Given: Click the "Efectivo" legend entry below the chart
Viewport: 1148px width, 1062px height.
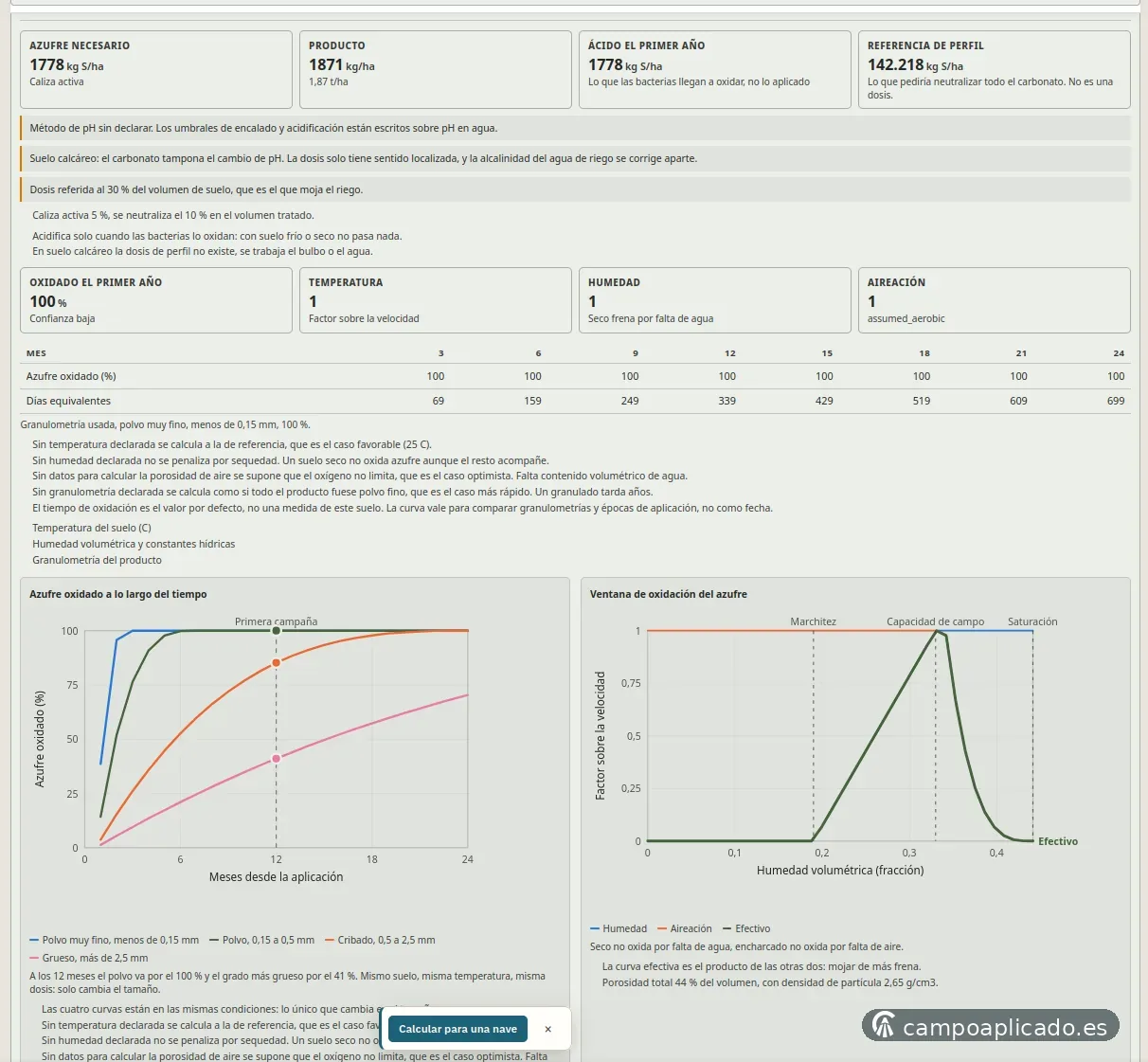Looking at the screenshot, I should [x=746, y=928].
